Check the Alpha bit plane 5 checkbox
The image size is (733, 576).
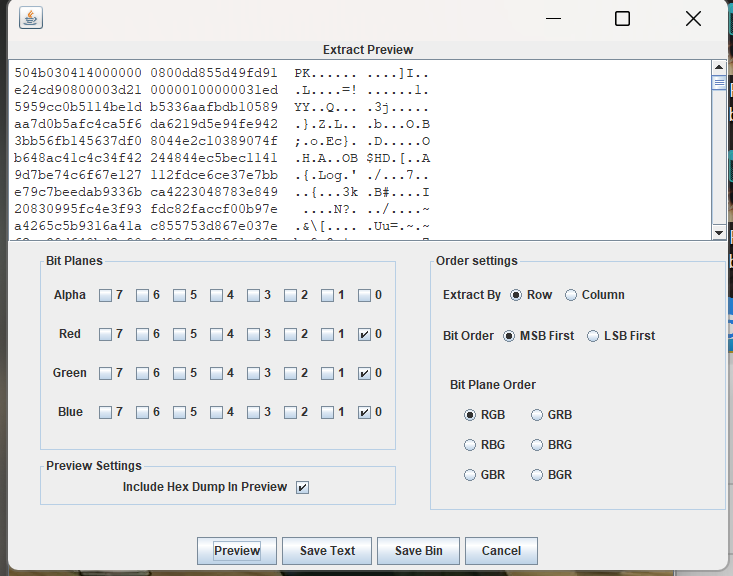tap(180, 295)
